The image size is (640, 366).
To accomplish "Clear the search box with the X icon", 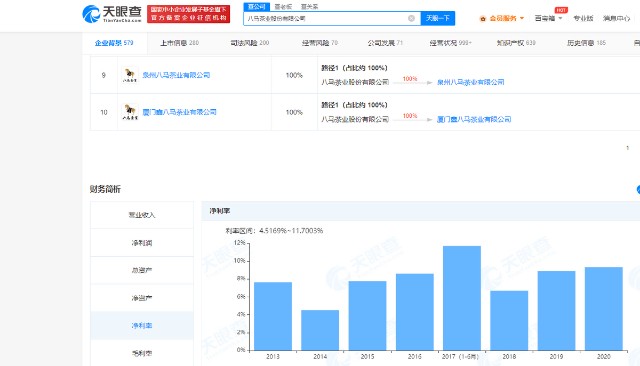I will (x=411, y=18).
